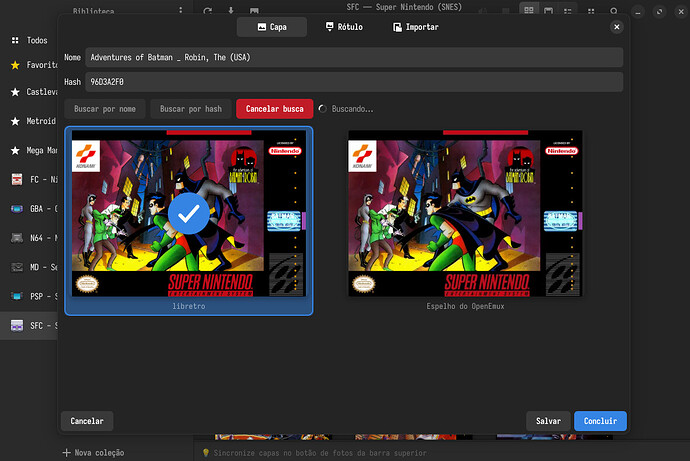The height and width of the screenshot is (461, 690).
Task: Select the libretro cover thumbnail
Action: click(189, 213)
